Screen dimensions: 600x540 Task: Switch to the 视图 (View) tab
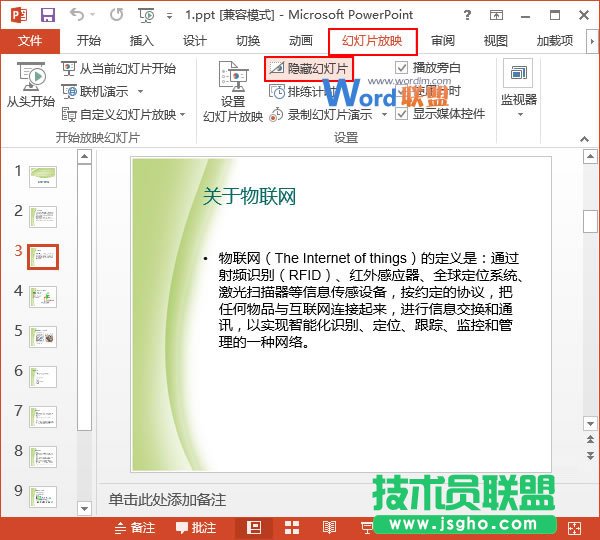coord(496,41)
